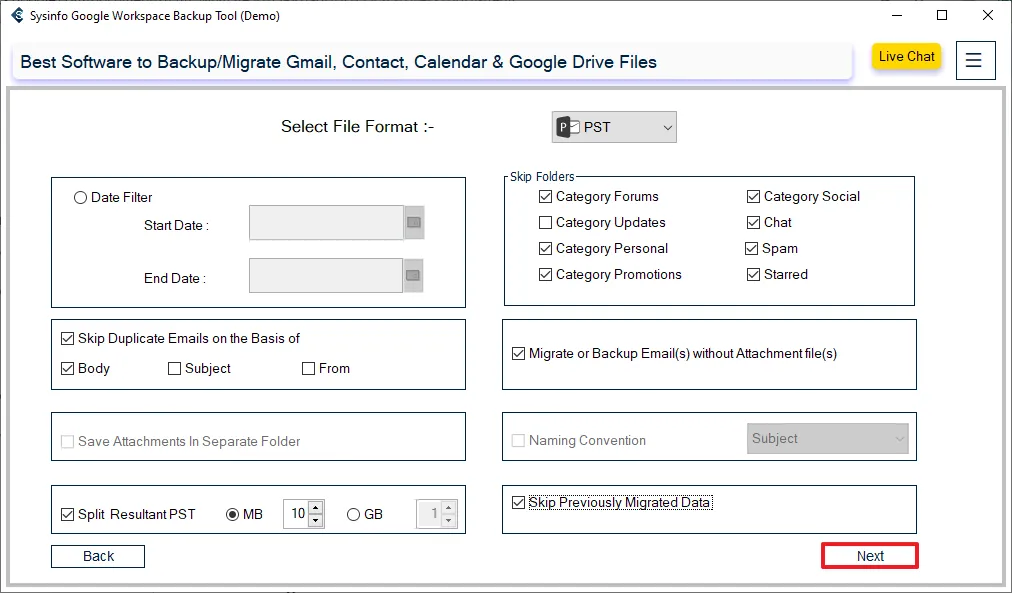Viewport: 1012px width, 593px height.
Task: Open the Naming Convention Subject dropdown
Action: tap(827, 439)
